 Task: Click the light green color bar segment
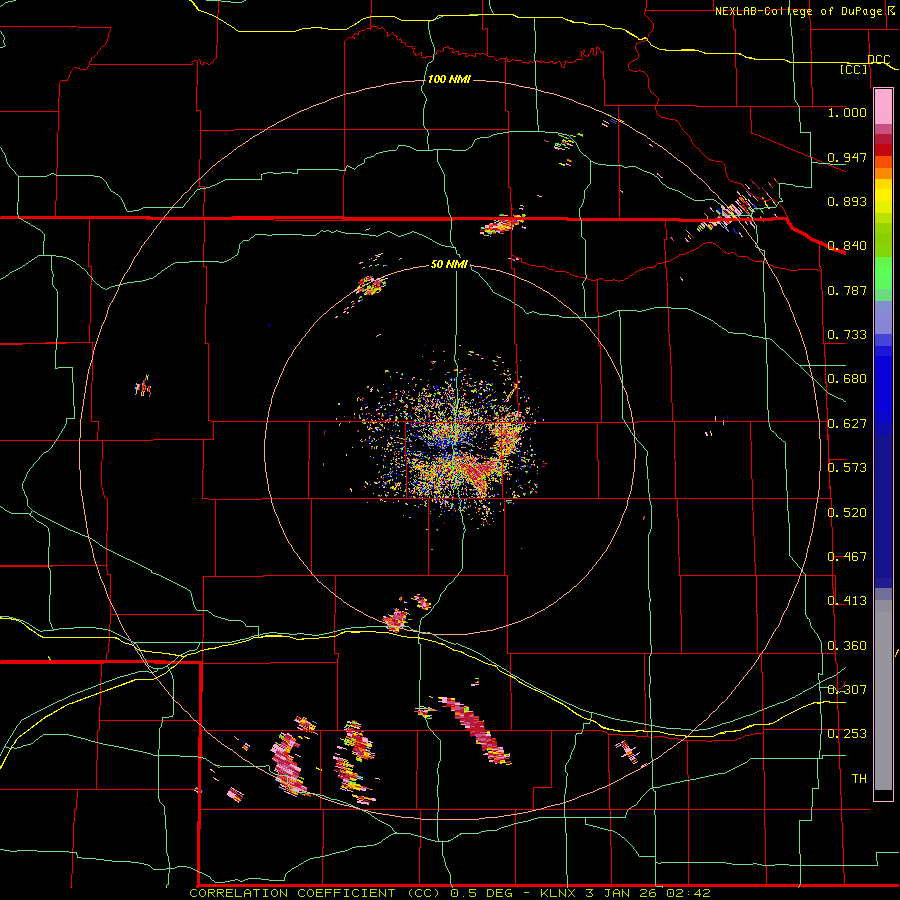point(883,273)
